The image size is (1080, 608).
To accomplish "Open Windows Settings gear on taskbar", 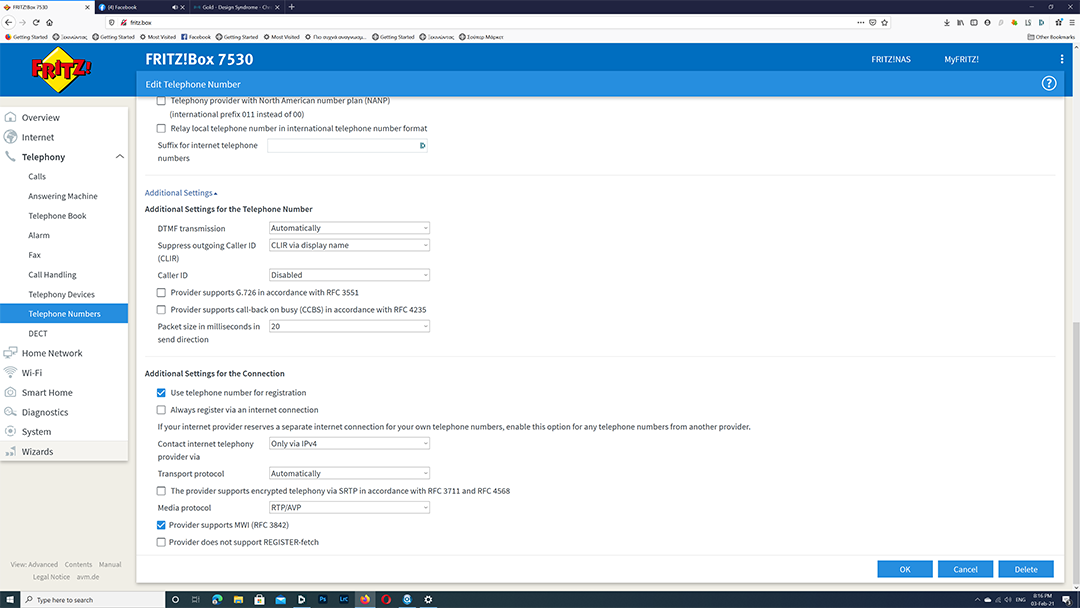I will click(x=428, y=599).
